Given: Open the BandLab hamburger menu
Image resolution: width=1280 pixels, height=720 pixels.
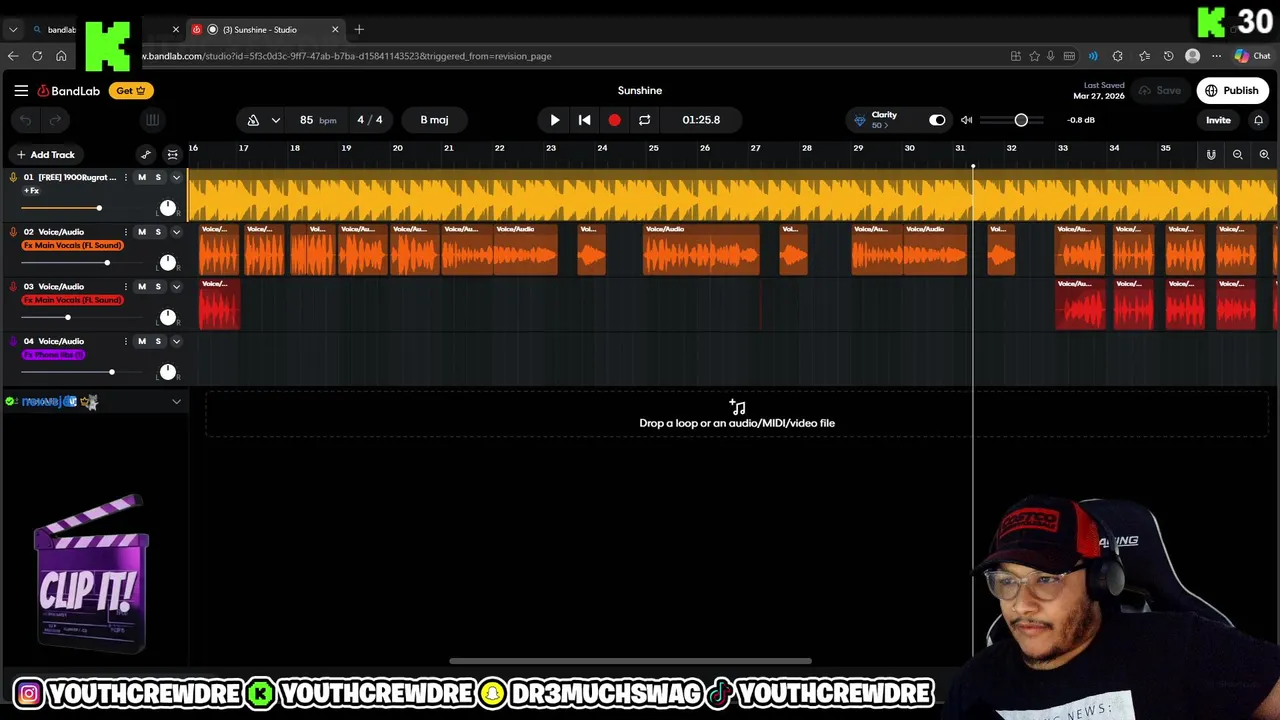Looking at the screenshot, I should 21,91.
